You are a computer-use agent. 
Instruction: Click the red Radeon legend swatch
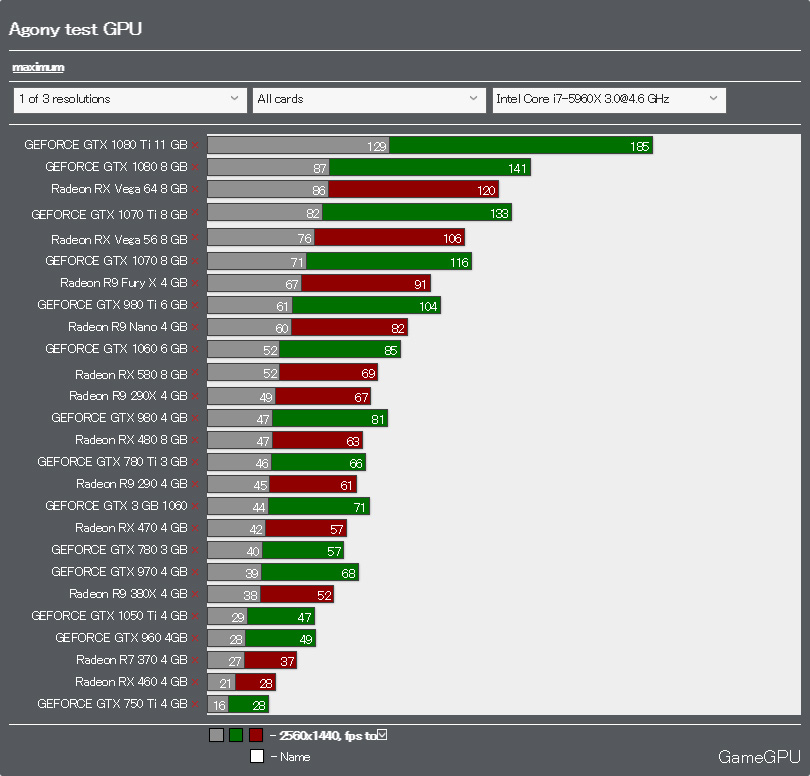coord(256,735)
